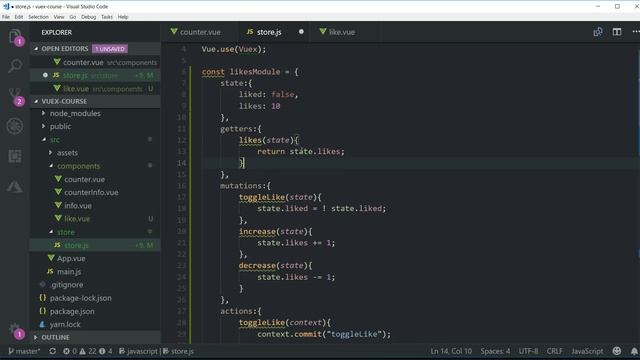Open package.json in file tree
This screenshot has width=640, height=360.
pyautogui.click(x=95, y=311)
